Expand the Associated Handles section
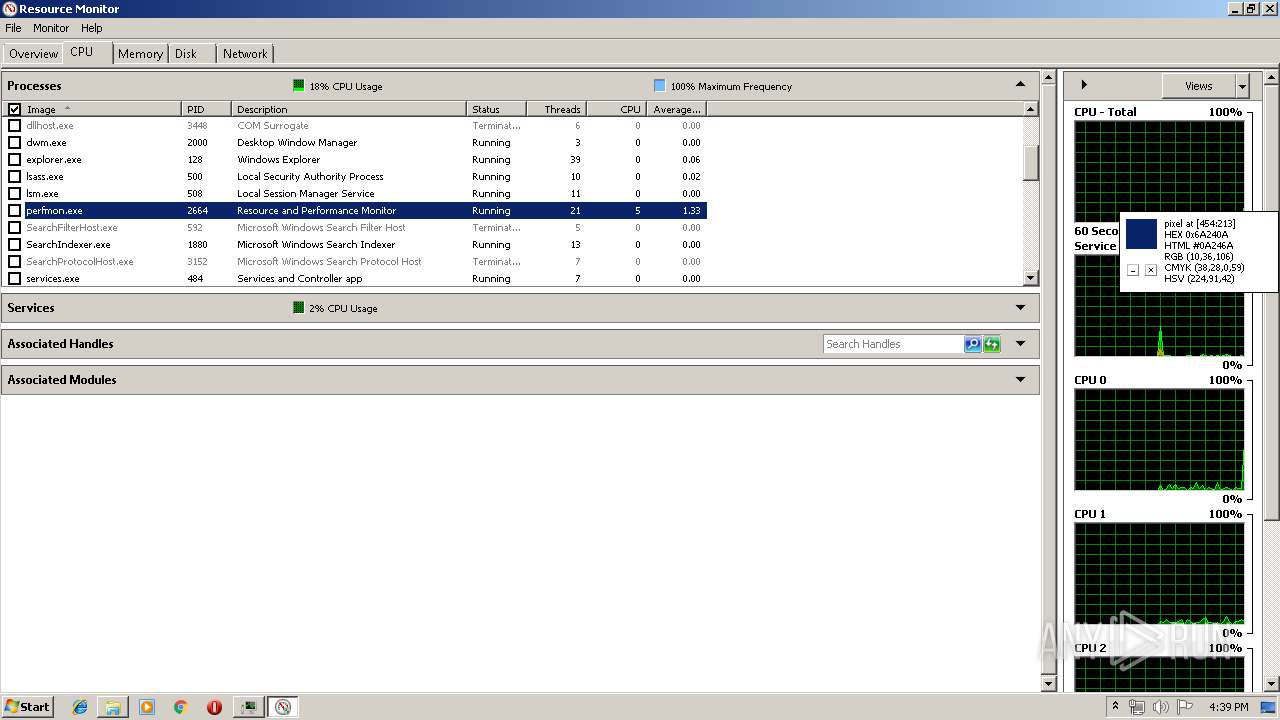 (1020, 344)
